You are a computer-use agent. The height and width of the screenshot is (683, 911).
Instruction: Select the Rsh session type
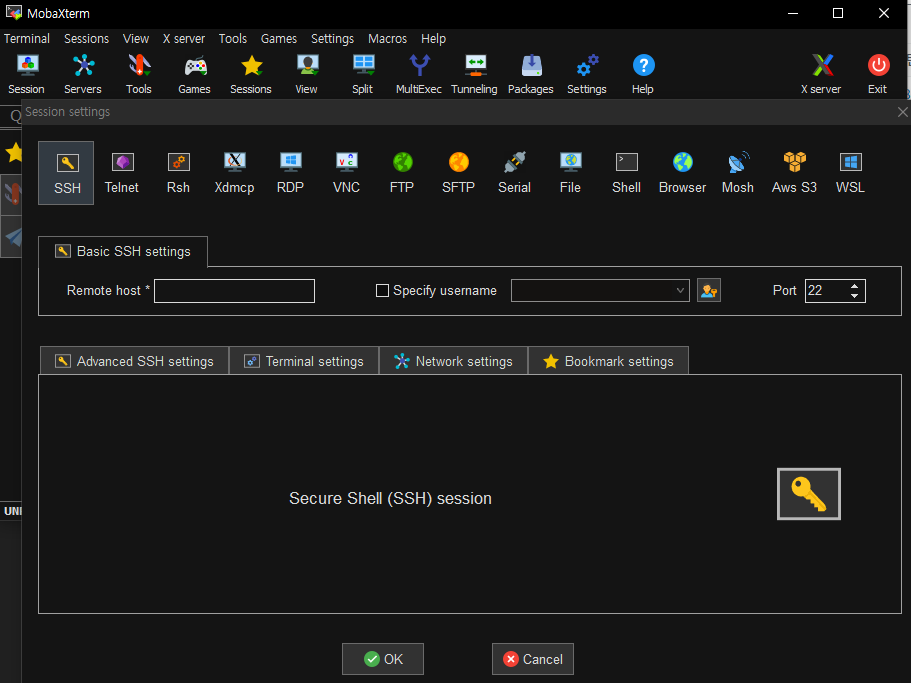pyautogui.click(x=178, y=172)
